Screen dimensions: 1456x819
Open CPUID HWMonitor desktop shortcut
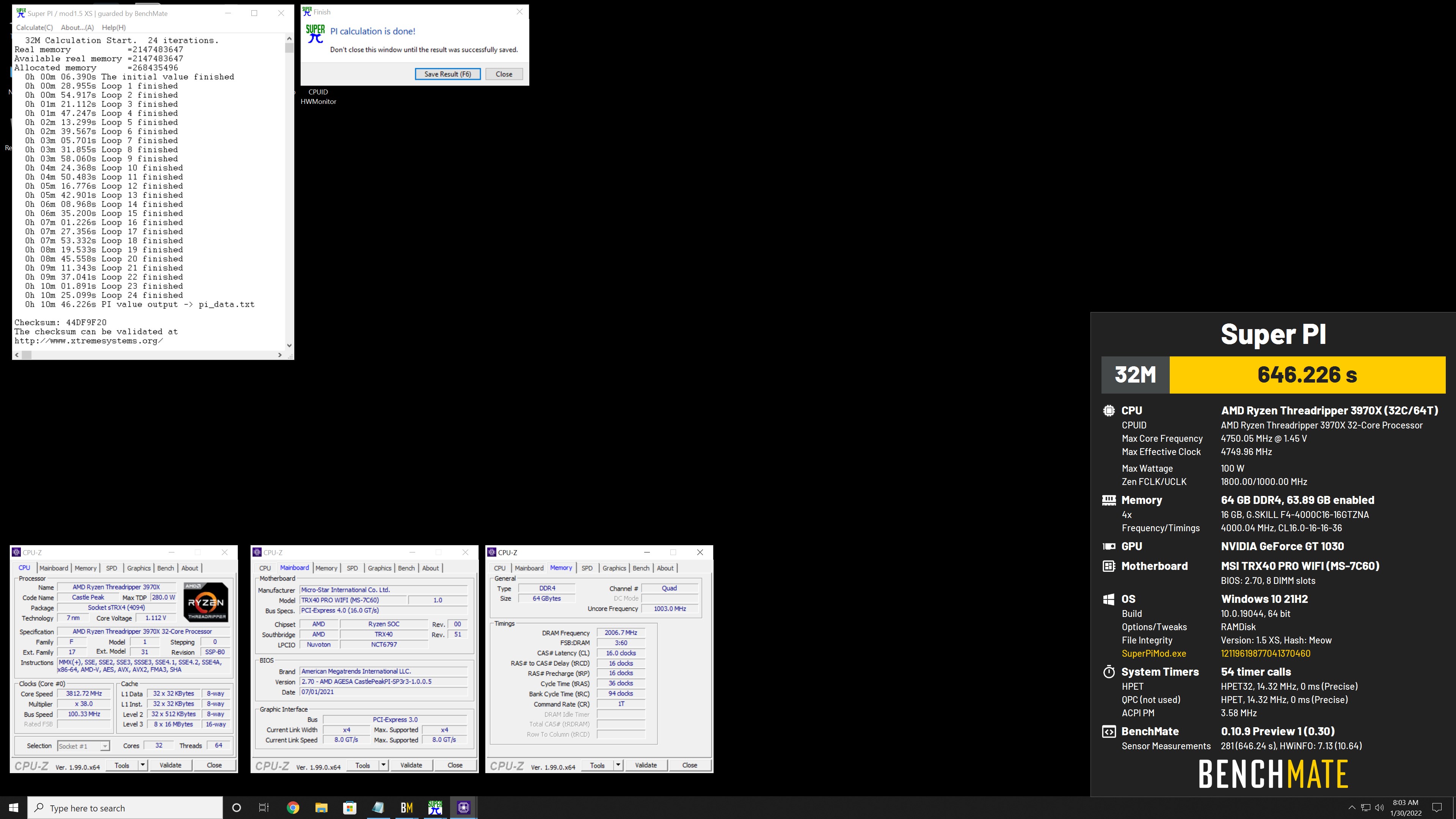tap(318, 97)
